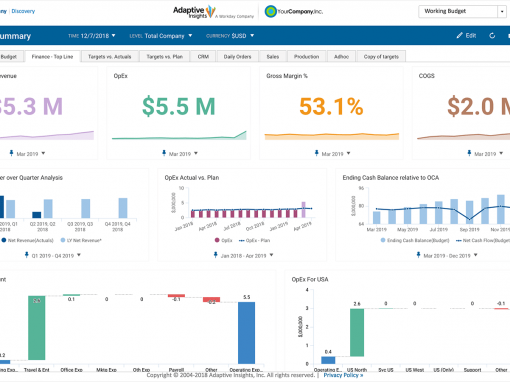Click the blue Operating Exp 5.5 waterfall bar

tap(246, 333)
